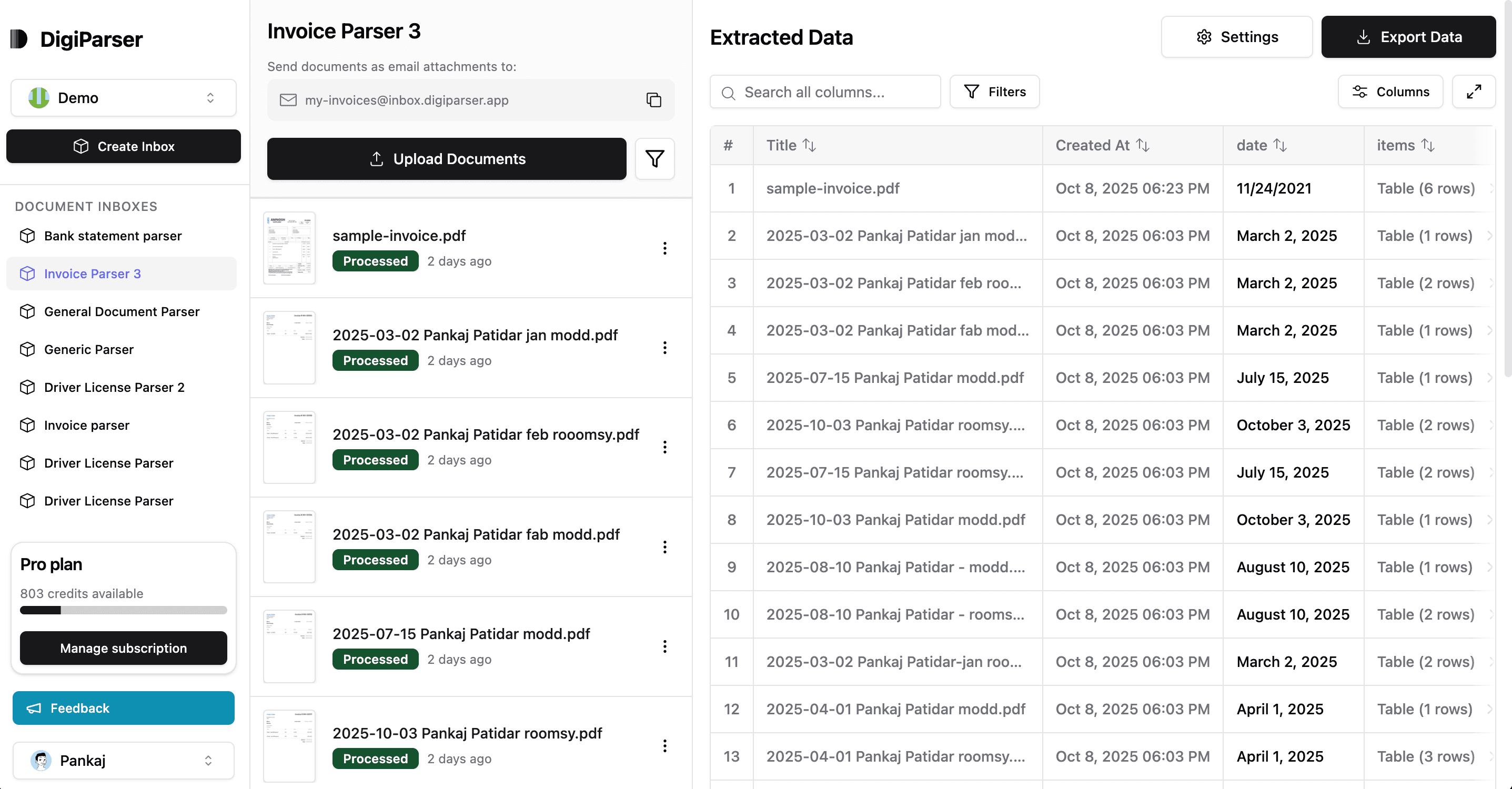This screenshot has height=789, width=1512.
Task: Click the Upload Documents button
Action: click(x=447, y=158)
